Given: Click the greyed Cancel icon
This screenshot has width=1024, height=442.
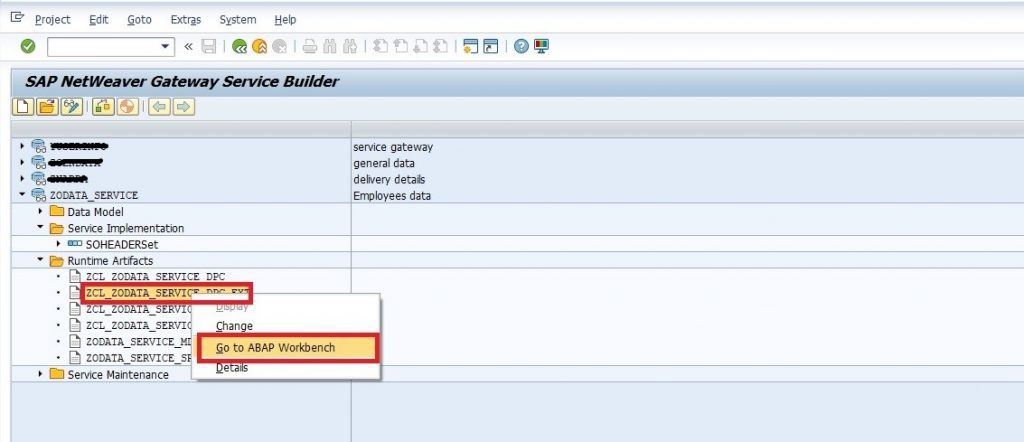Looking at the screenshot, I should click(x=280, y=46).
